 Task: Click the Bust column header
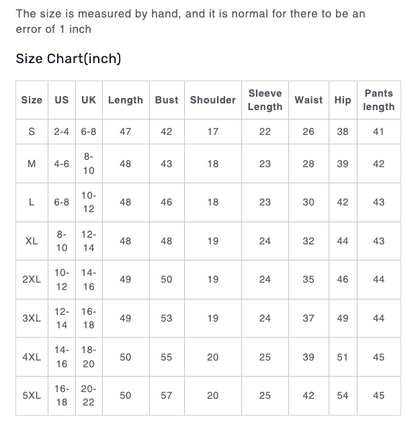click(167, 100)
